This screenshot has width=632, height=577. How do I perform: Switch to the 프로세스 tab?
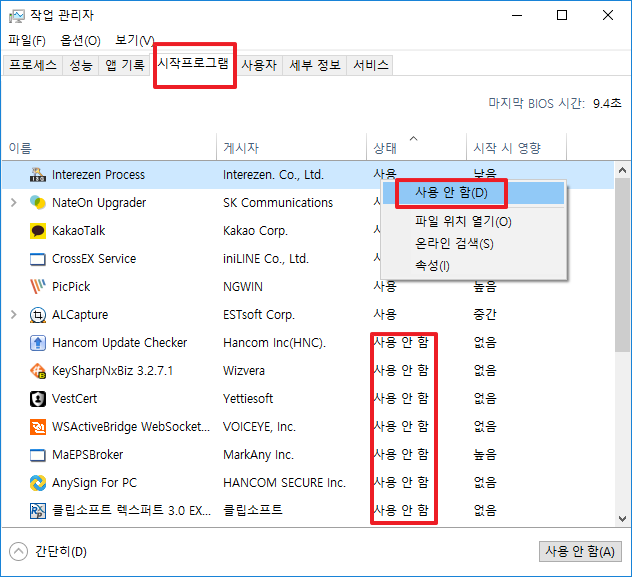pos(33,65)
